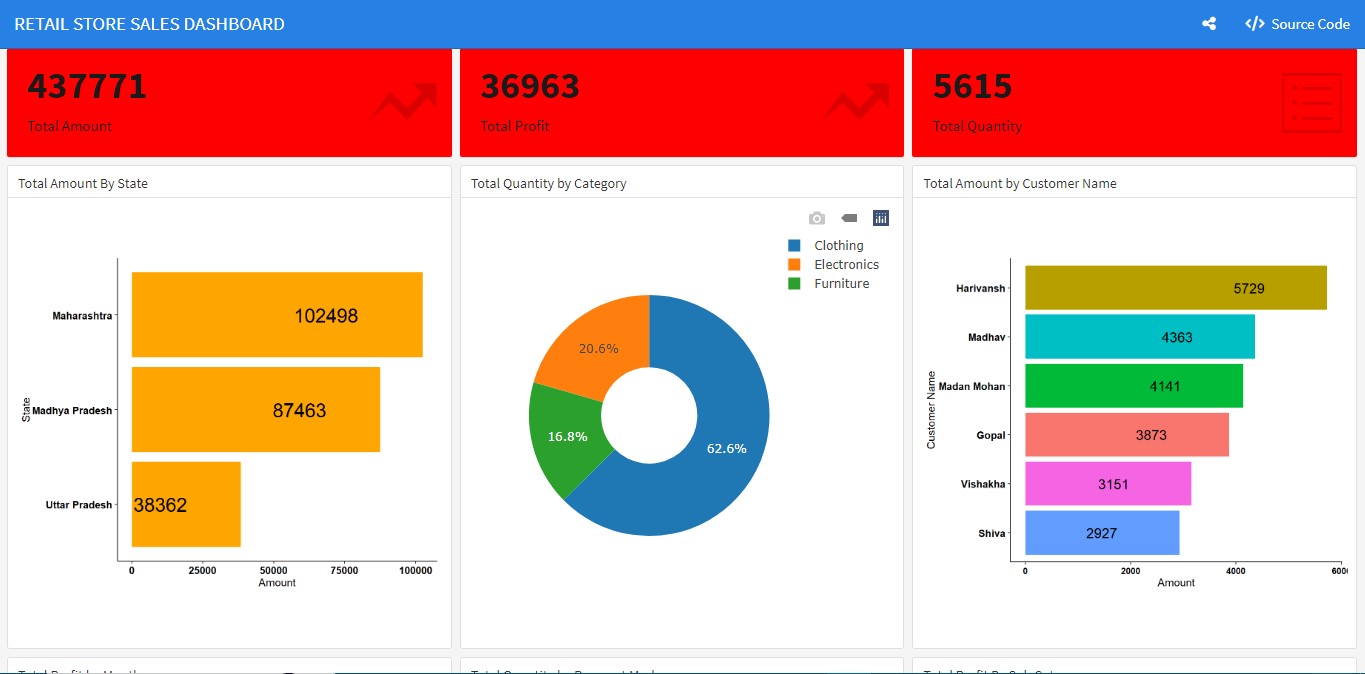The image size is (1365, 674).
Task: Toggle Clothing legend entry in pie chart
Action: [x=838, y=245]
